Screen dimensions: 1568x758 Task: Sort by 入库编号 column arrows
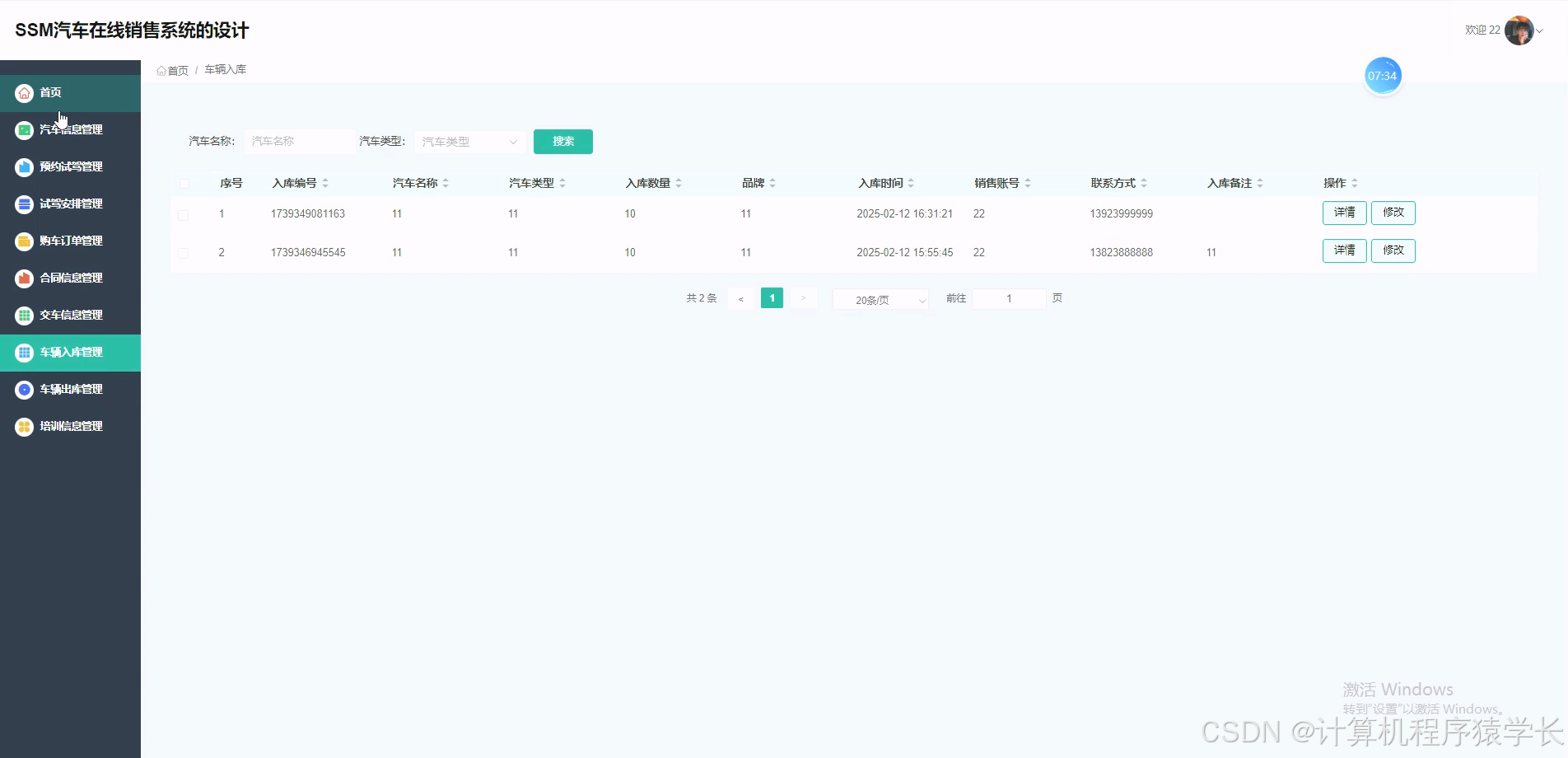tap(325, 183)
